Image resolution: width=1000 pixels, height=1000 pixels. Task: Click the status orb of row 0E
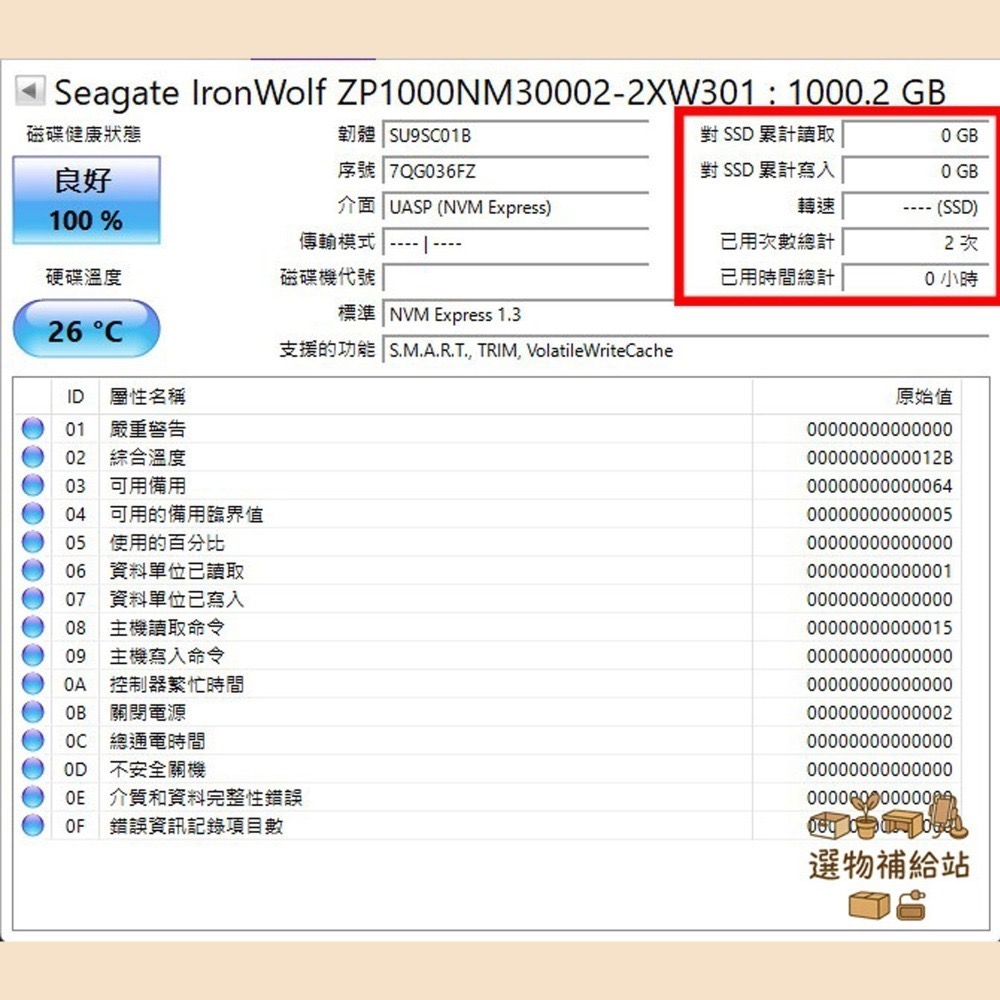tap(33, 797)
